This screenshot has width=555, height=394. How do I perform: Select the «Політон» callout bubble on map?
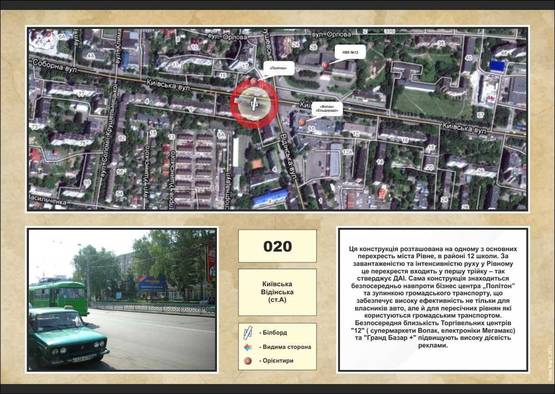[x=279, y=68]
